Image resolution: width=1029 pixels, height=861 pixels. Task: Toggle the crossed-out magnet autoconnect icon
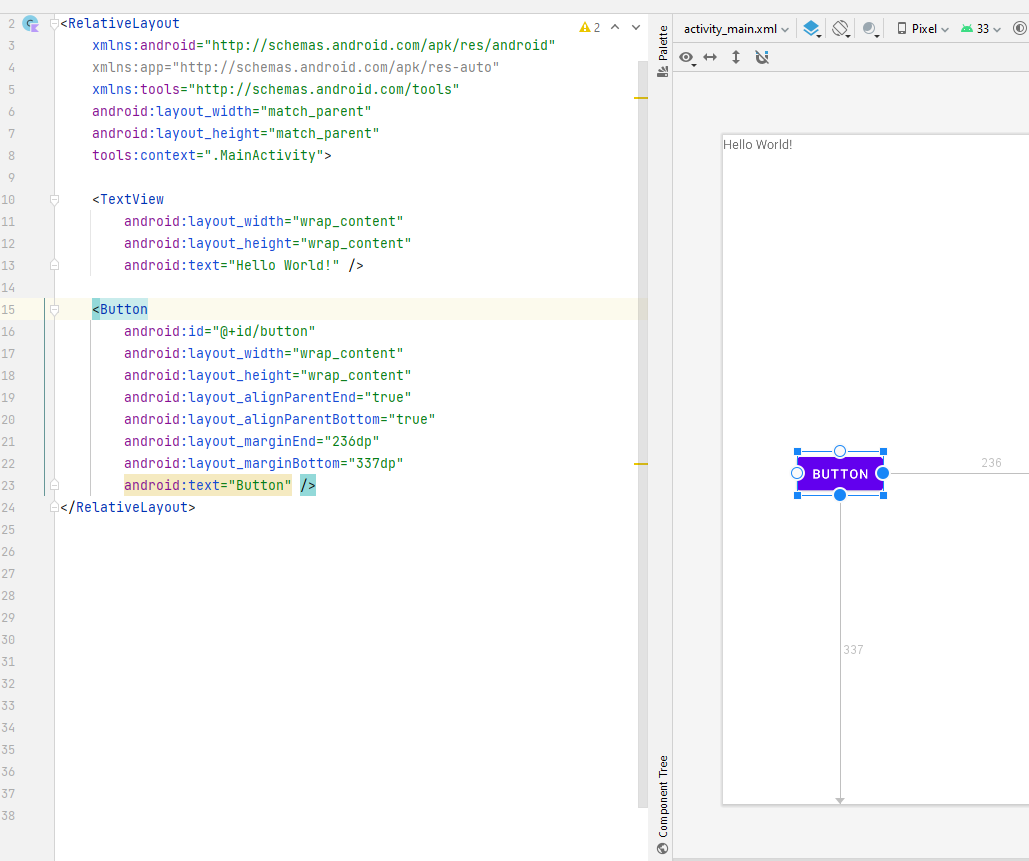pos(762,57)
